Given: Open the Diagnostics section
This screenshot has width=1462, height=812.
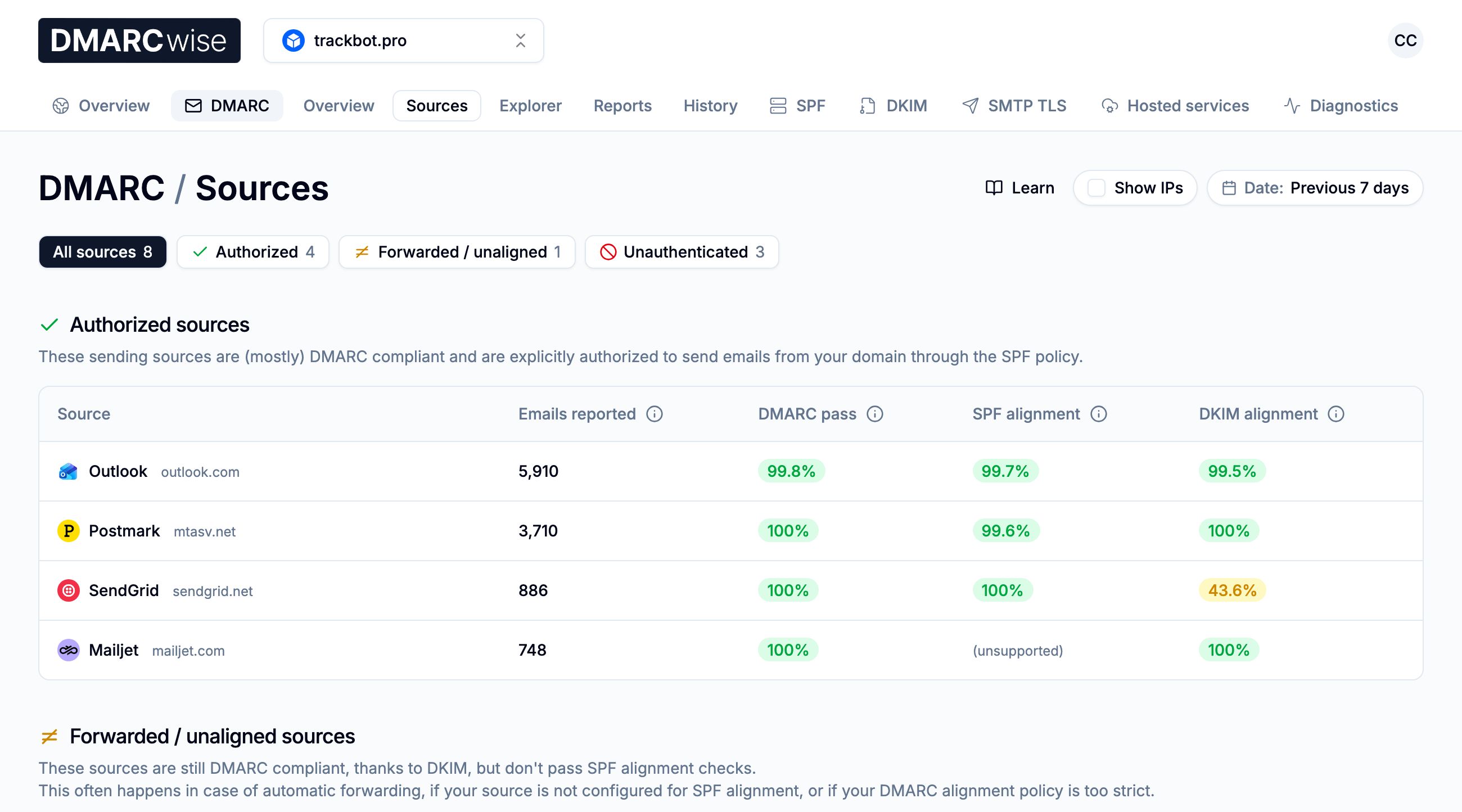Looking at the screenshot, I should 1341,106.
